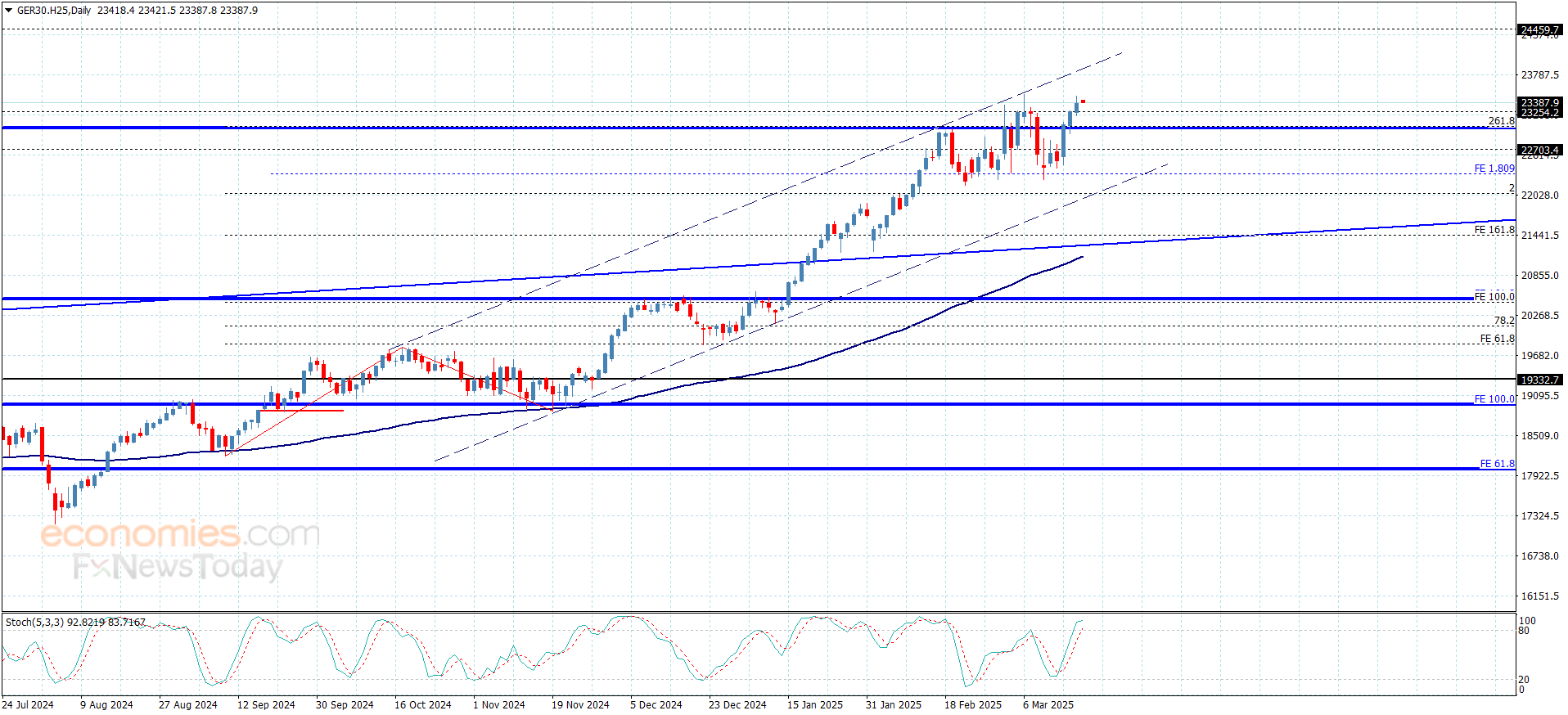
Task: Click the 22703.4 price level tag
Action: 1539,150
